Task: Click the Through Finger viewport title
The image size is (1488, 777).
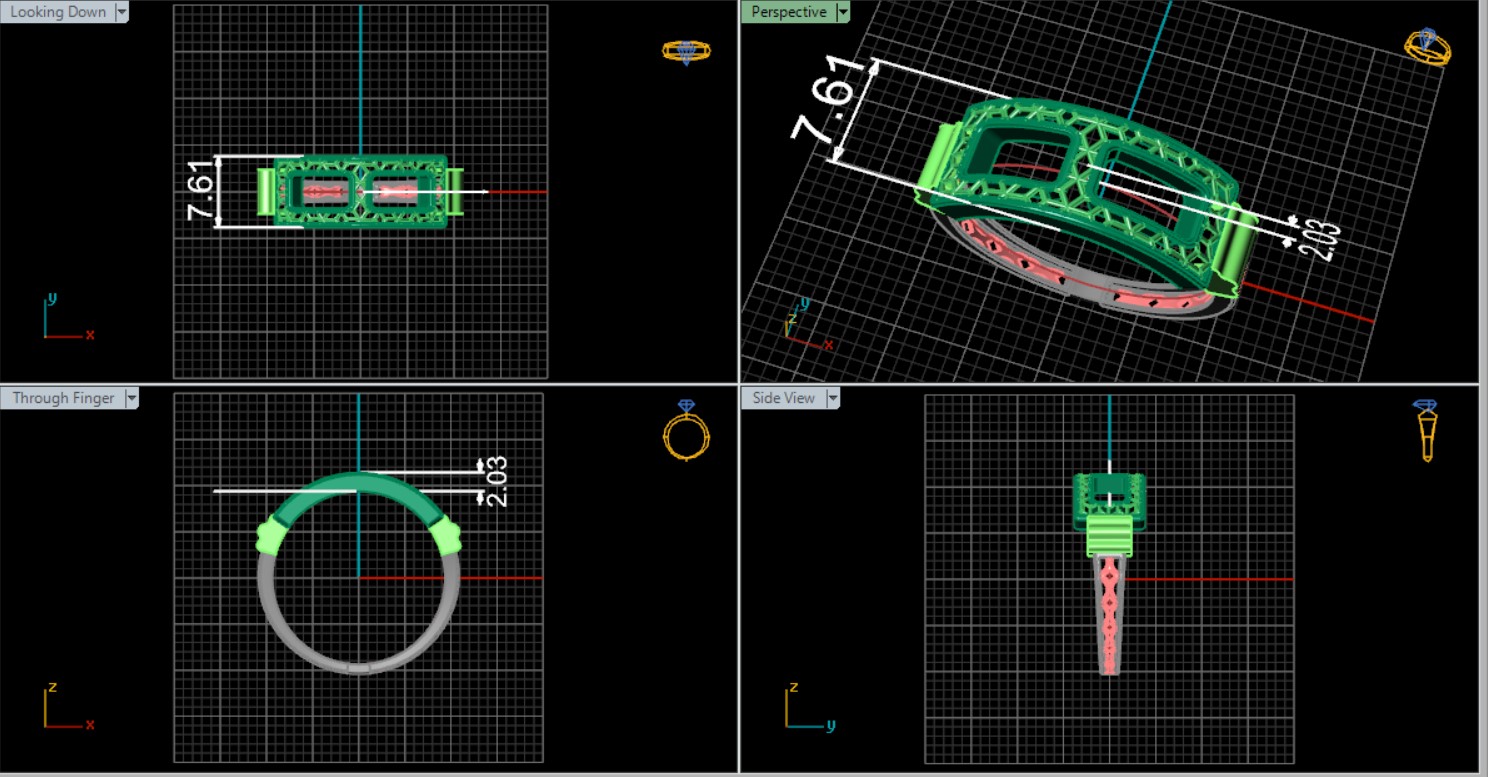Action: [62, 398]
